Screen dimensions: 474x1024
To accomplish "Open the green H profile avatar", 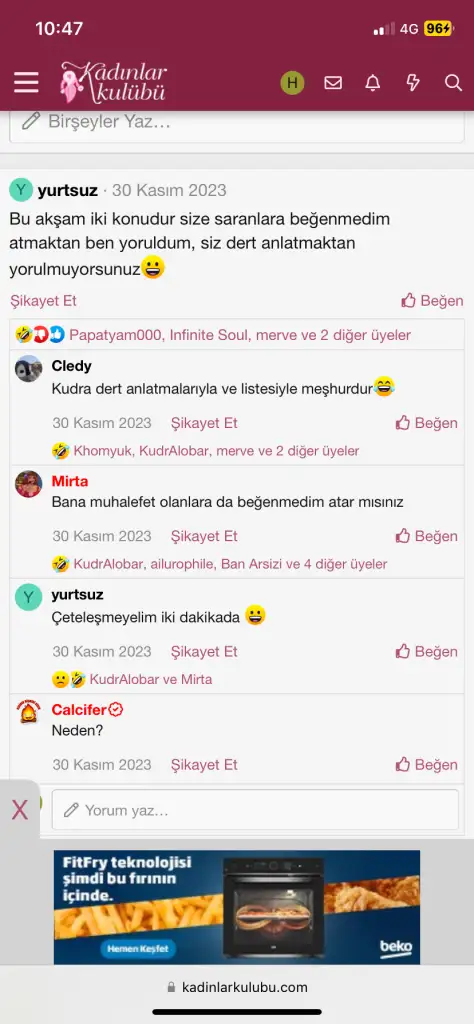I will (292, 83).
